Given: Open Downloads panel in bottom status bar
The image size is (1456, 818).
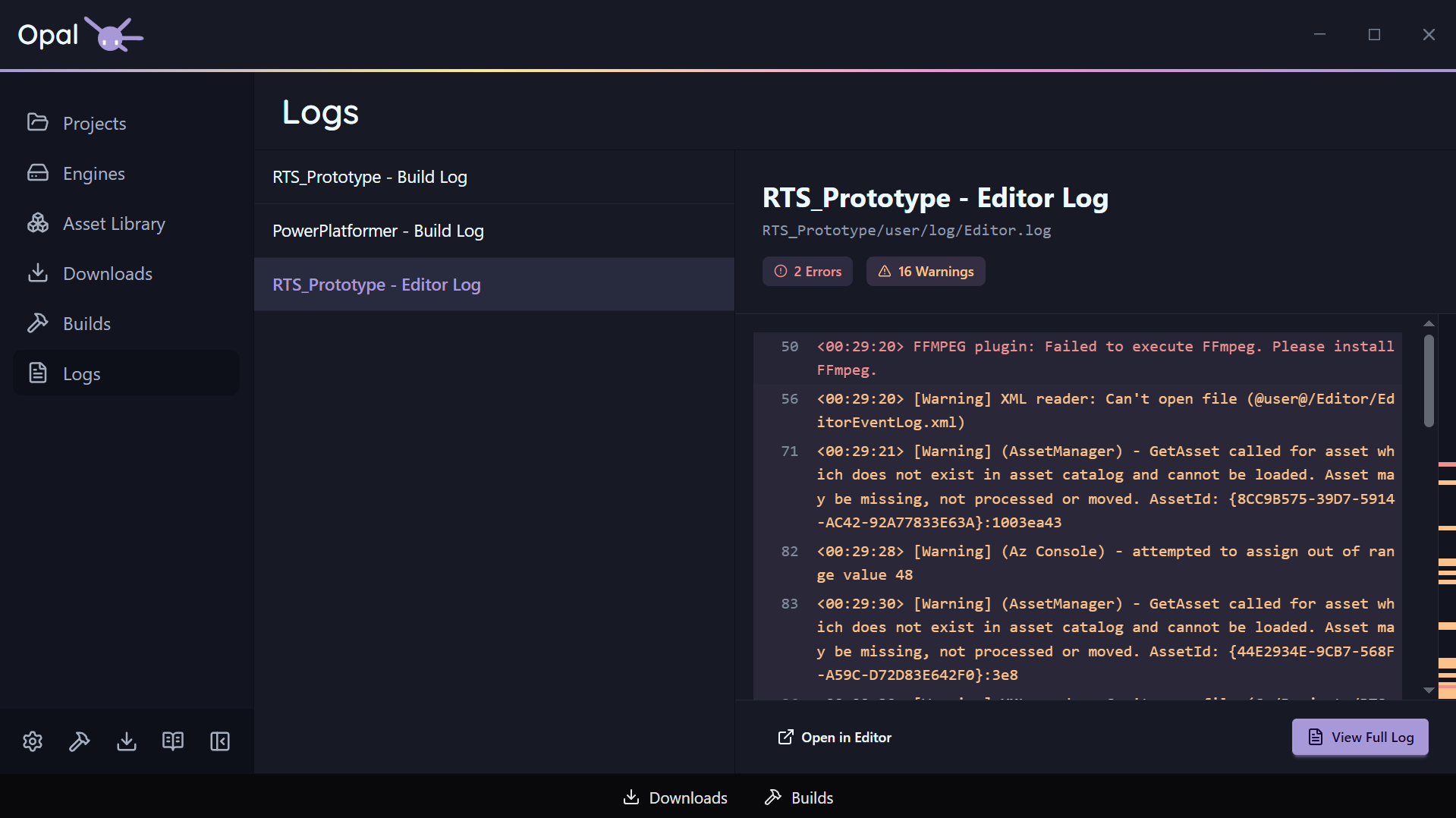Looking at the screenshot, I should (675, 798).
